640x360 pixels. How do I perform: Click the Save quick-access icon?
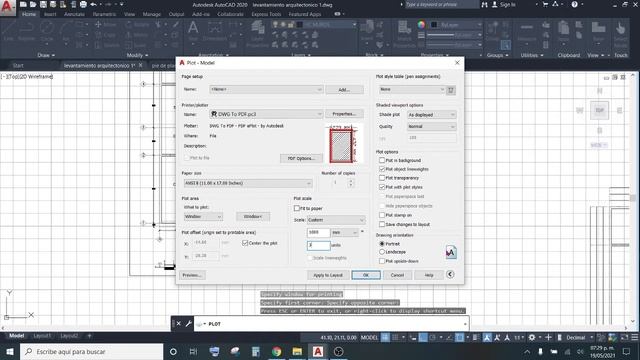(43, 4)
